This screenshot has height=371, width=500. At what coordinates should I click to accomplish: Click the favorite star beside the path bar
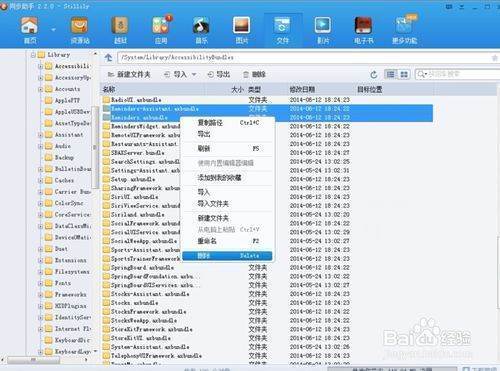click(495, 58)
